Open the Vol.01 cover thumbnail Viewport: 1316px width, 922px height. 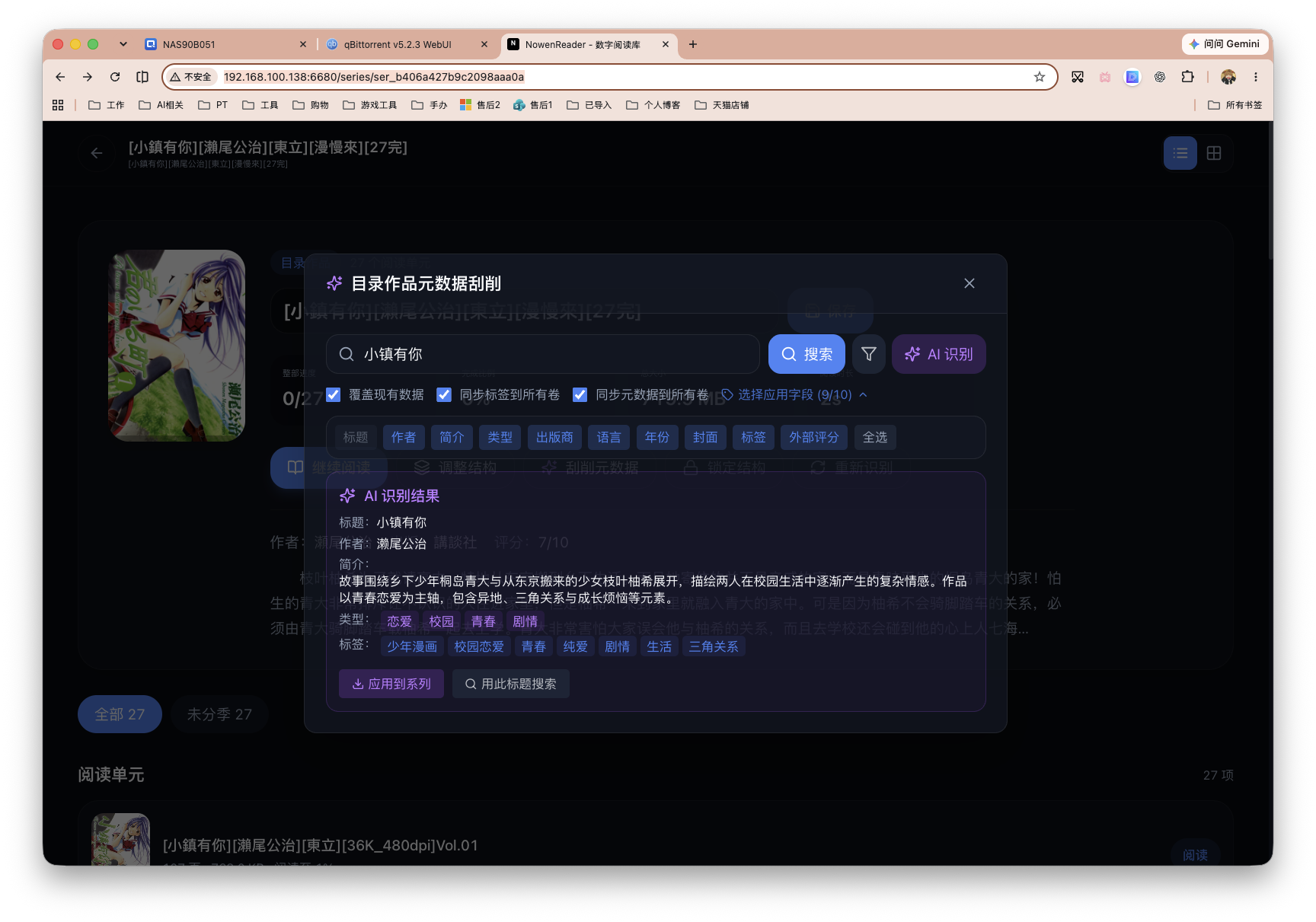[121, 840]
